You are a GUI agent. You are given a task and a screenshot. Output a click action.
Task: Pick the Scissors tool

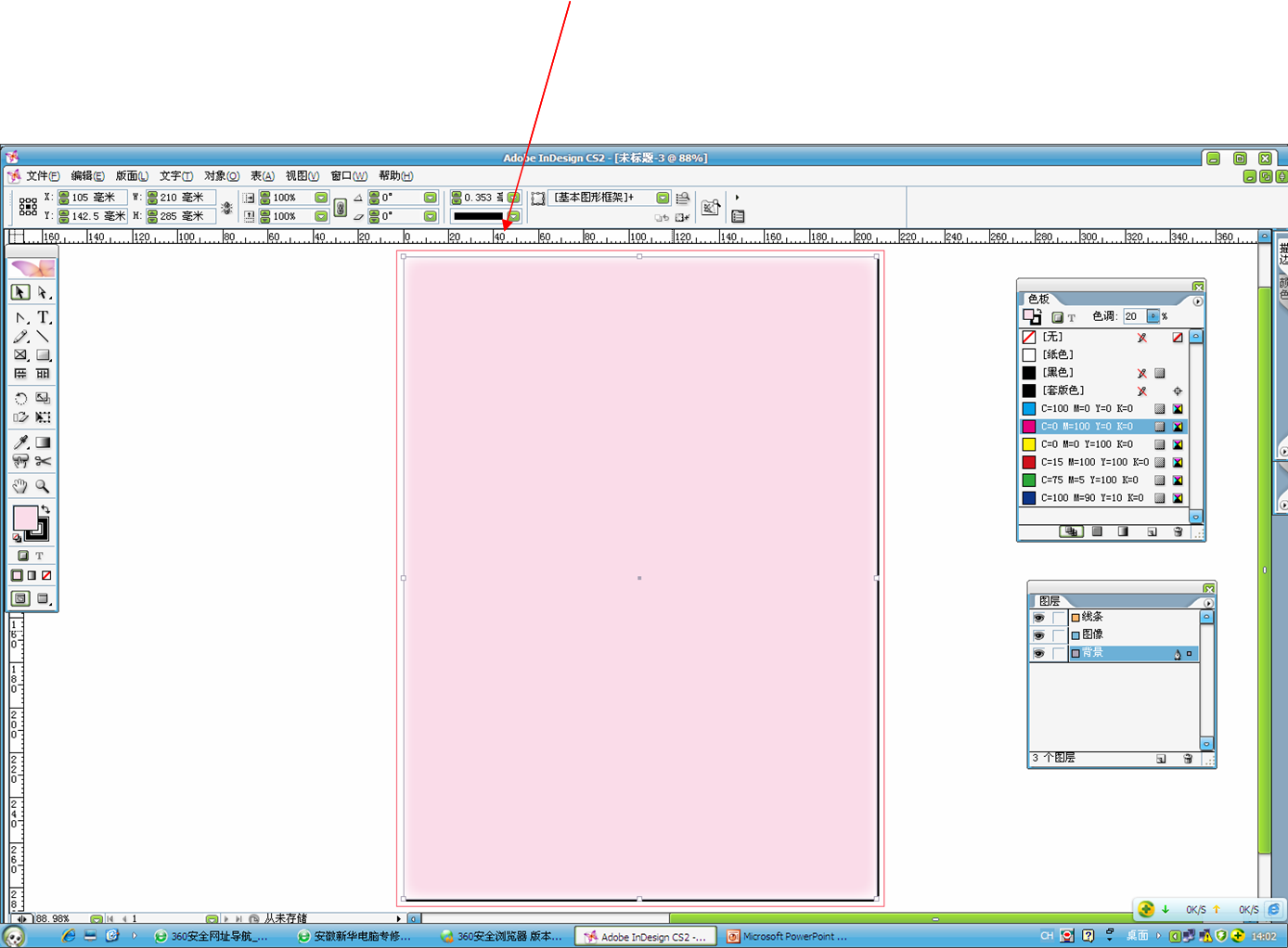[43, 461]
